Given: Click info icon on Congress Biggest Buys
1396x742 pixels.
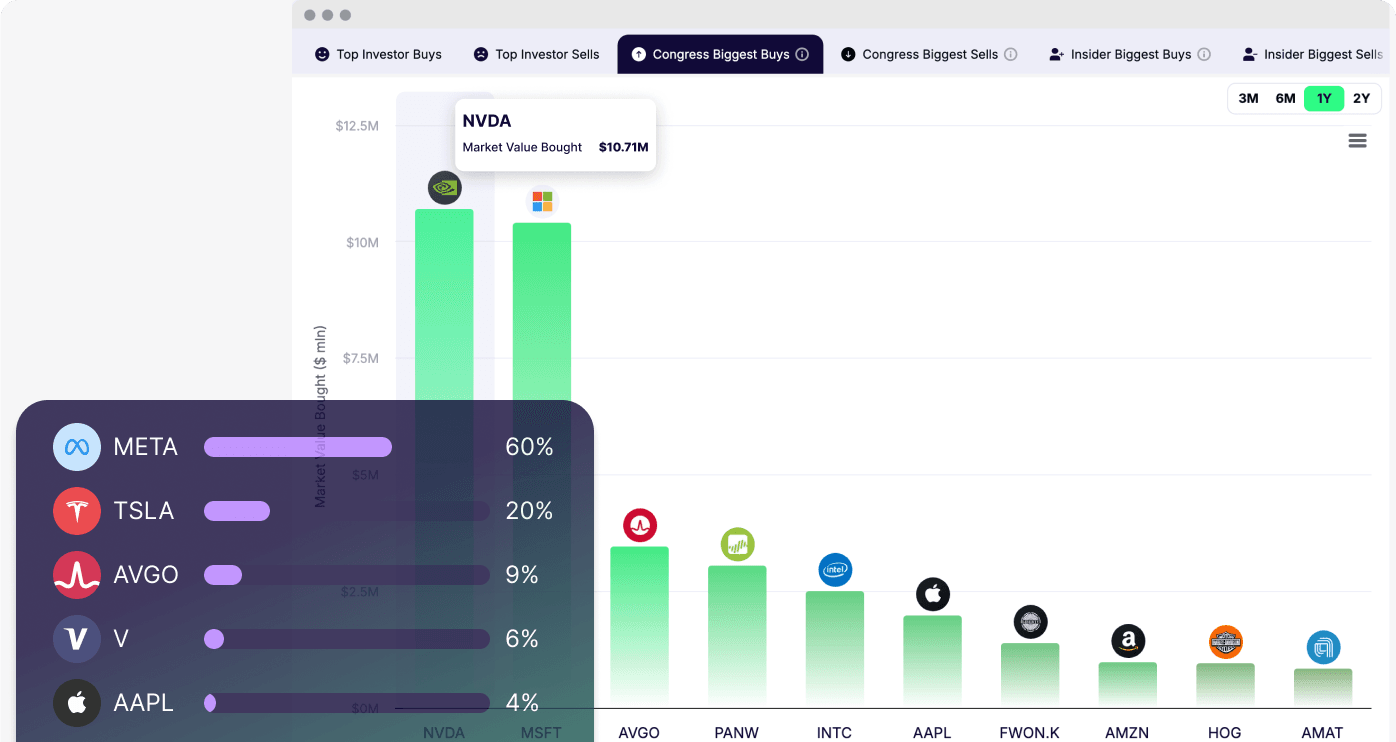Looking at the screenshot, I should click(802, 54).
